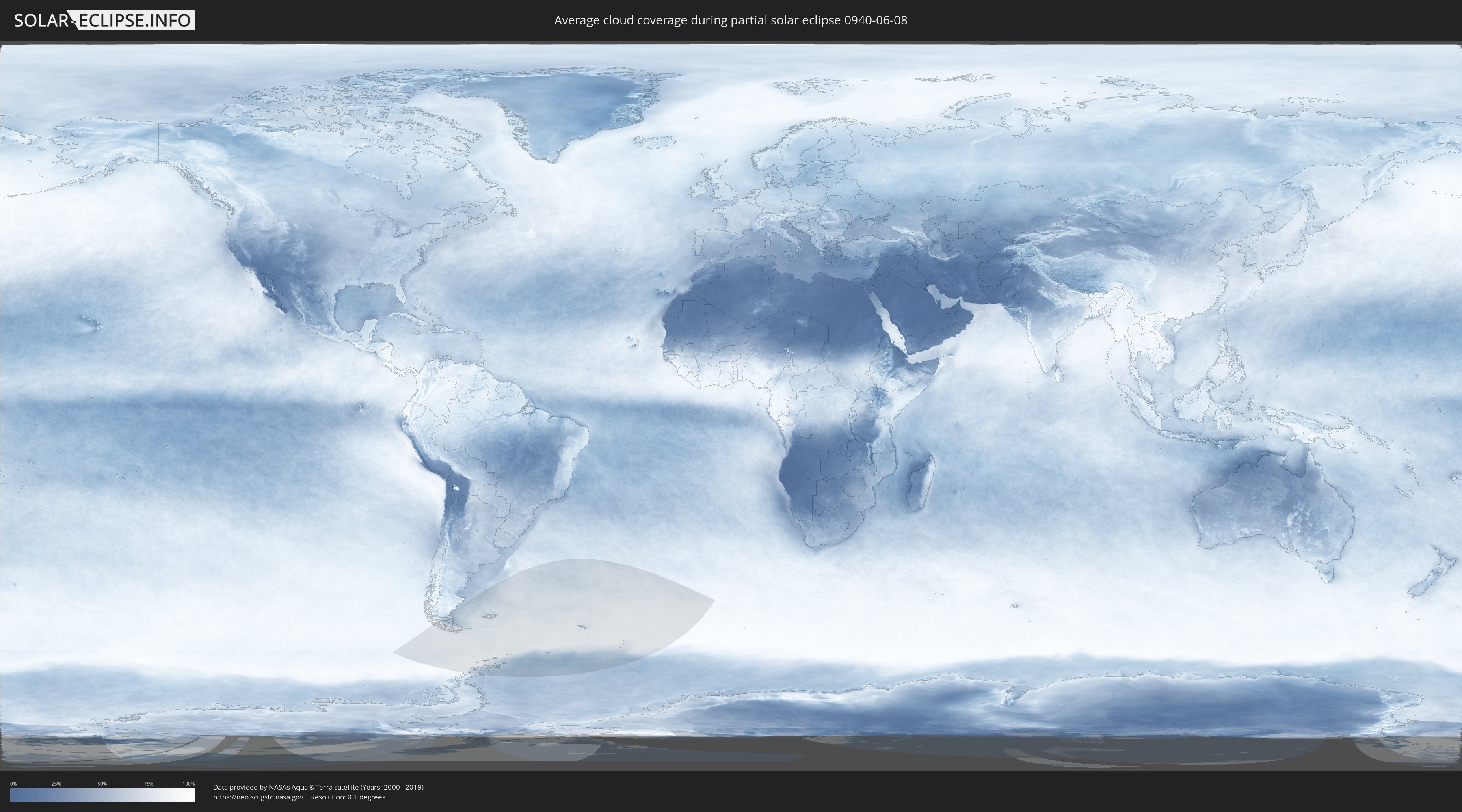Viewport: 1462px width, 812px height.
Task: Click the 75% legend label
Action: pos(148,784)
